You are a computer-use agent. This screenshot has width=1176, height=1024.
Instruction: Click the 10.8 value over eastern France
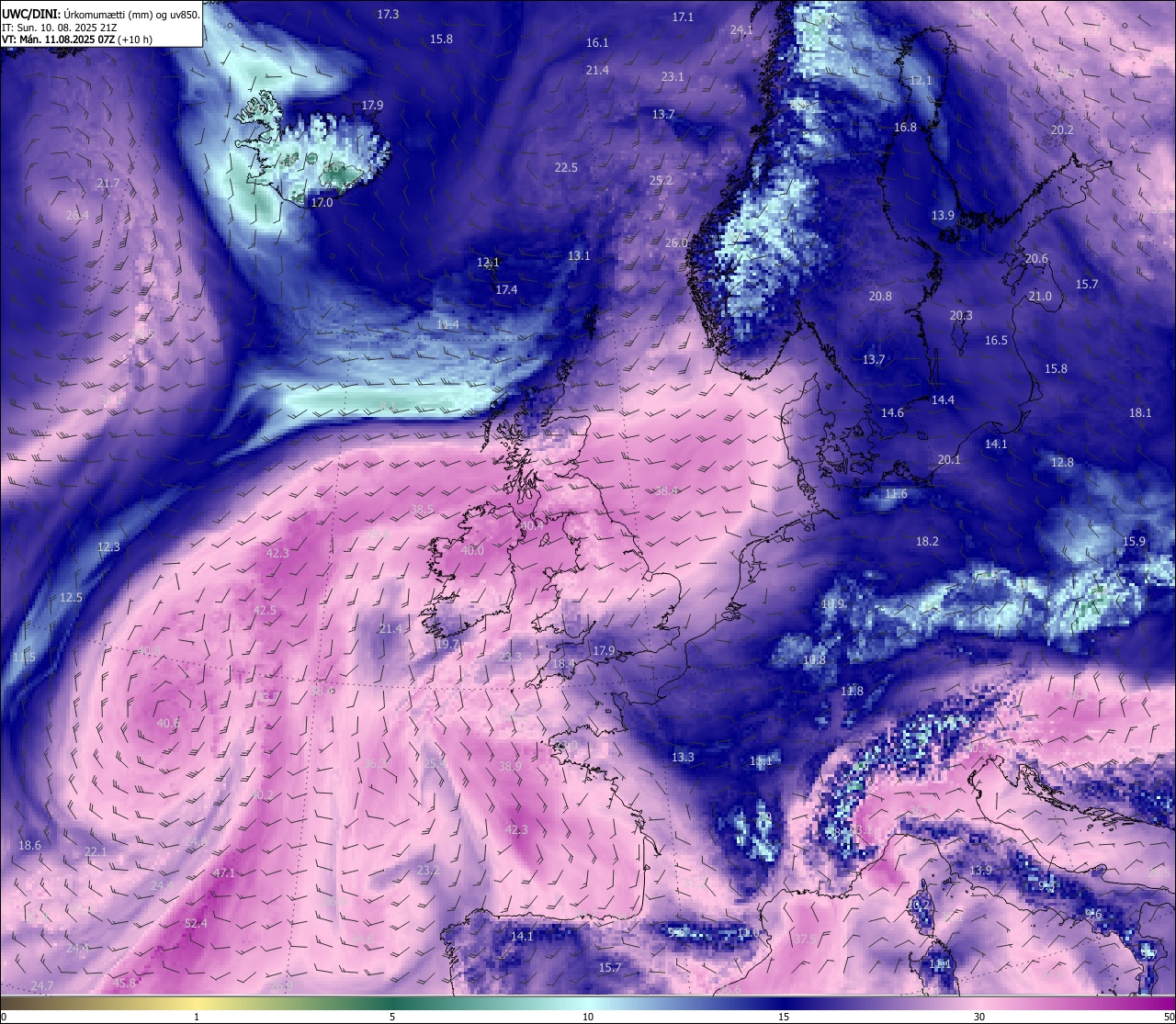point(814,659)
